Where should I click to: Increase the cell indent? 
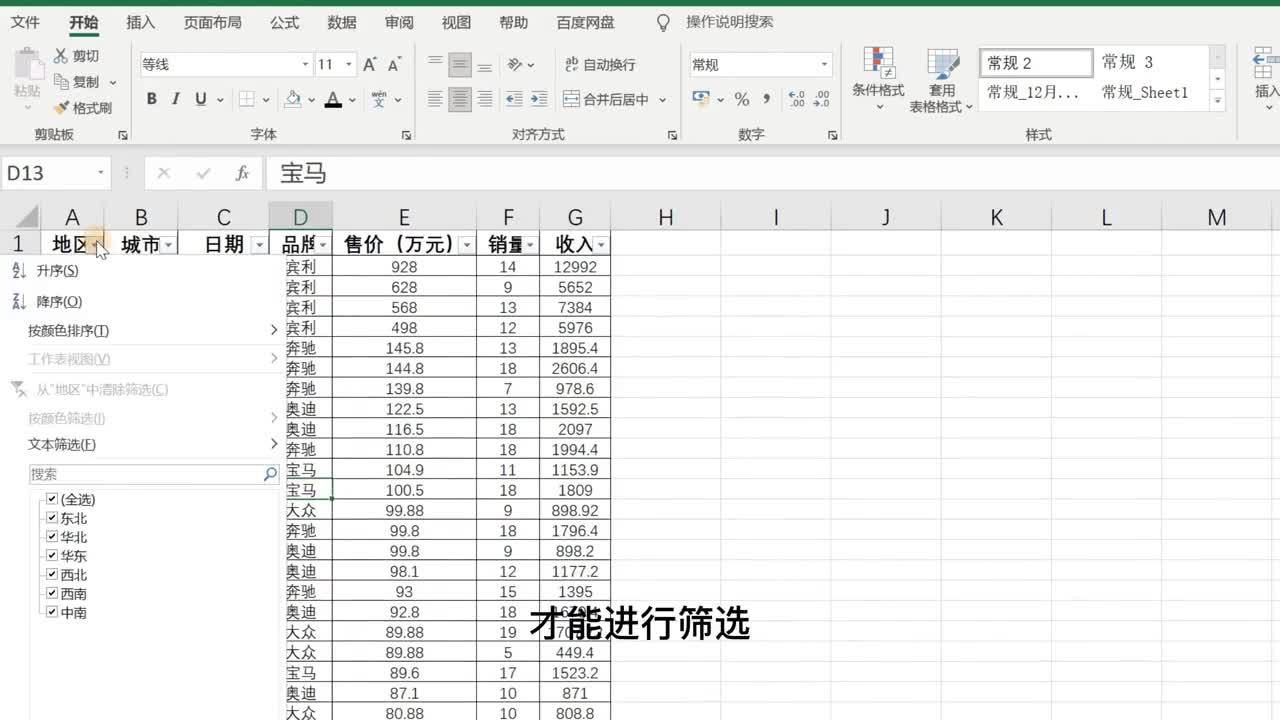pos(539,99)
